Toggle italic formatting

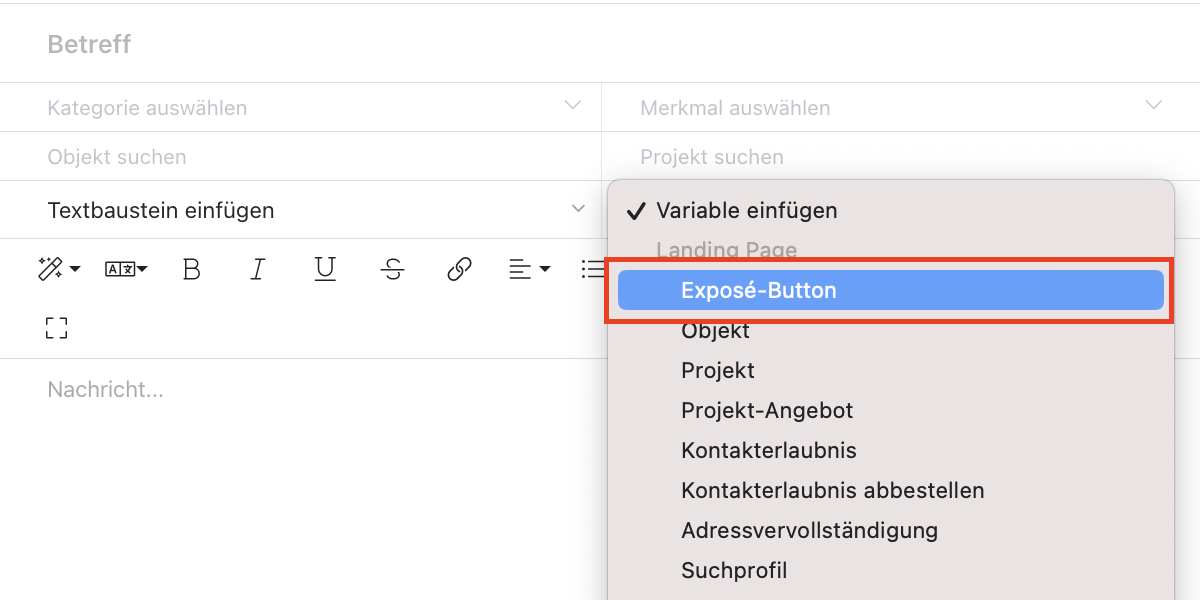click(x=258, y=269)
